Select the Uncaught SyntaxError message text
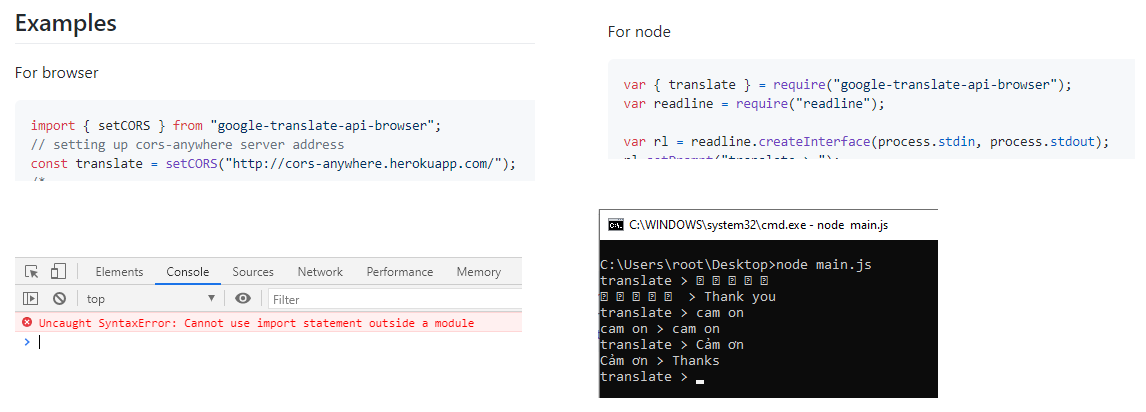This screenshot has width=1146, height=412. (x=257, y=323)
